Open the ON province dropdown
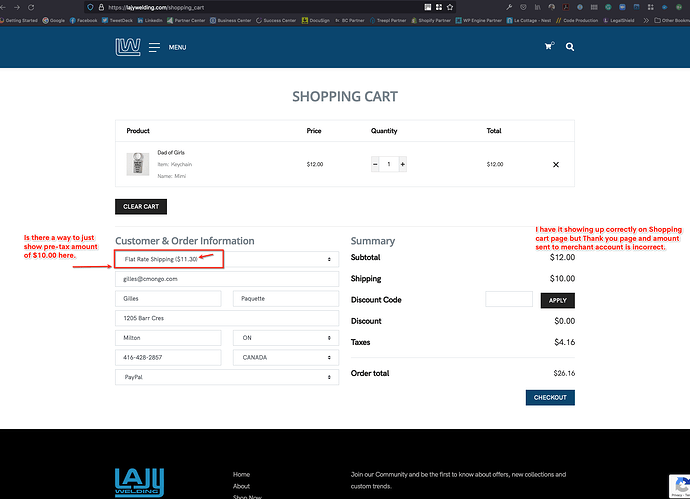Screen dimensions: 690x499 coord(283,338)
